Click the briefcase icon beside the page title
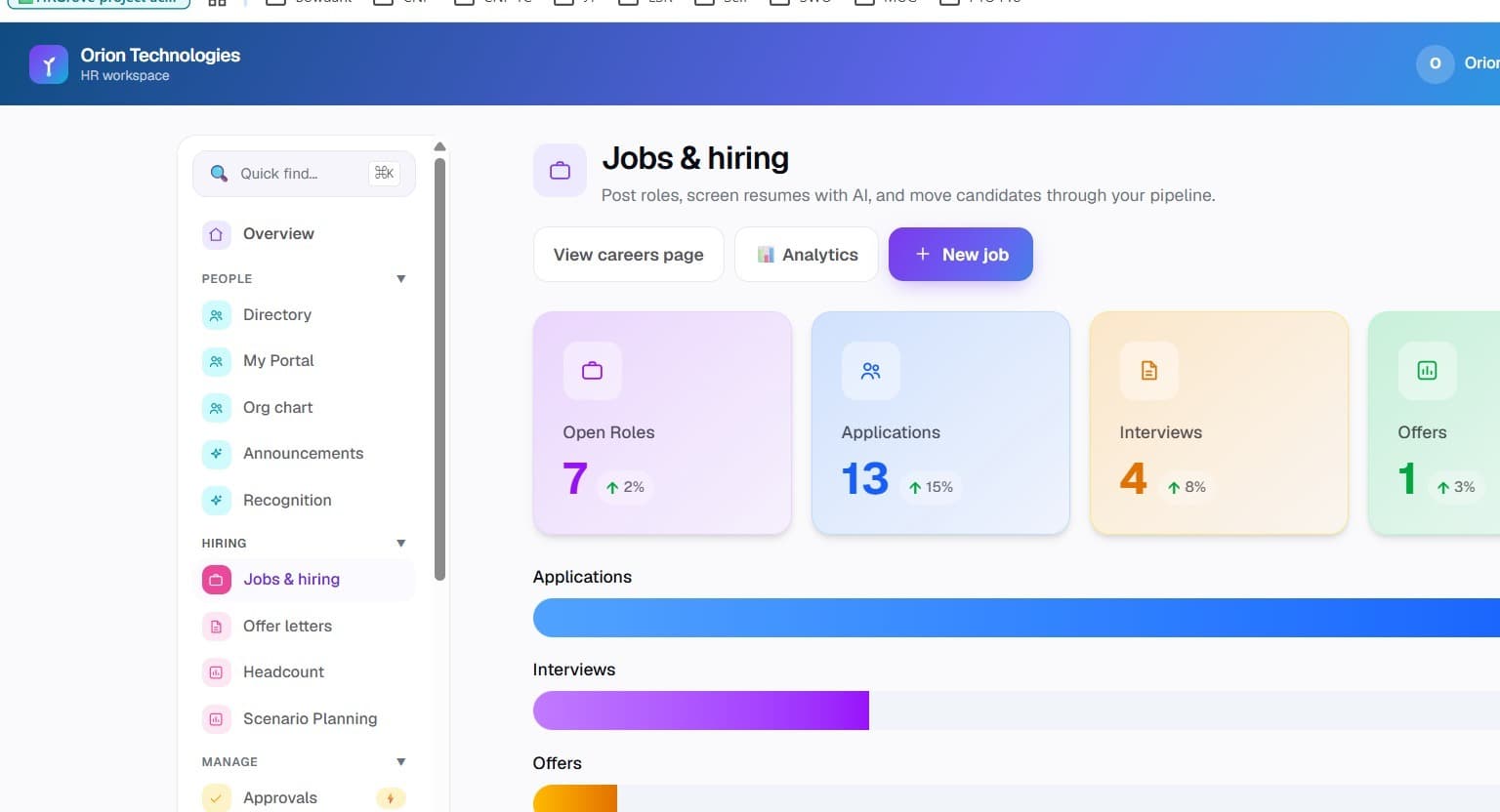The height and width of the screenshot is (812, 1500). pos(560,171)
